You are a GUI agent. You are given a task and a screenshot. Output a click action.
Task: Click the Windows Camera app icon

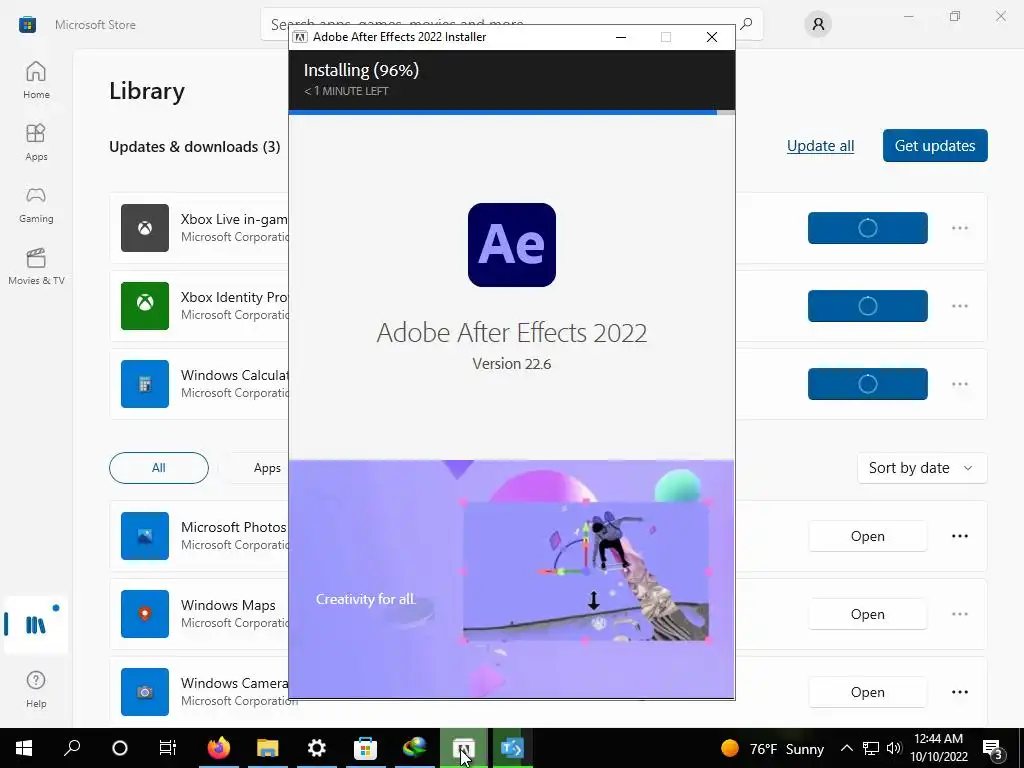click(145, 692)
